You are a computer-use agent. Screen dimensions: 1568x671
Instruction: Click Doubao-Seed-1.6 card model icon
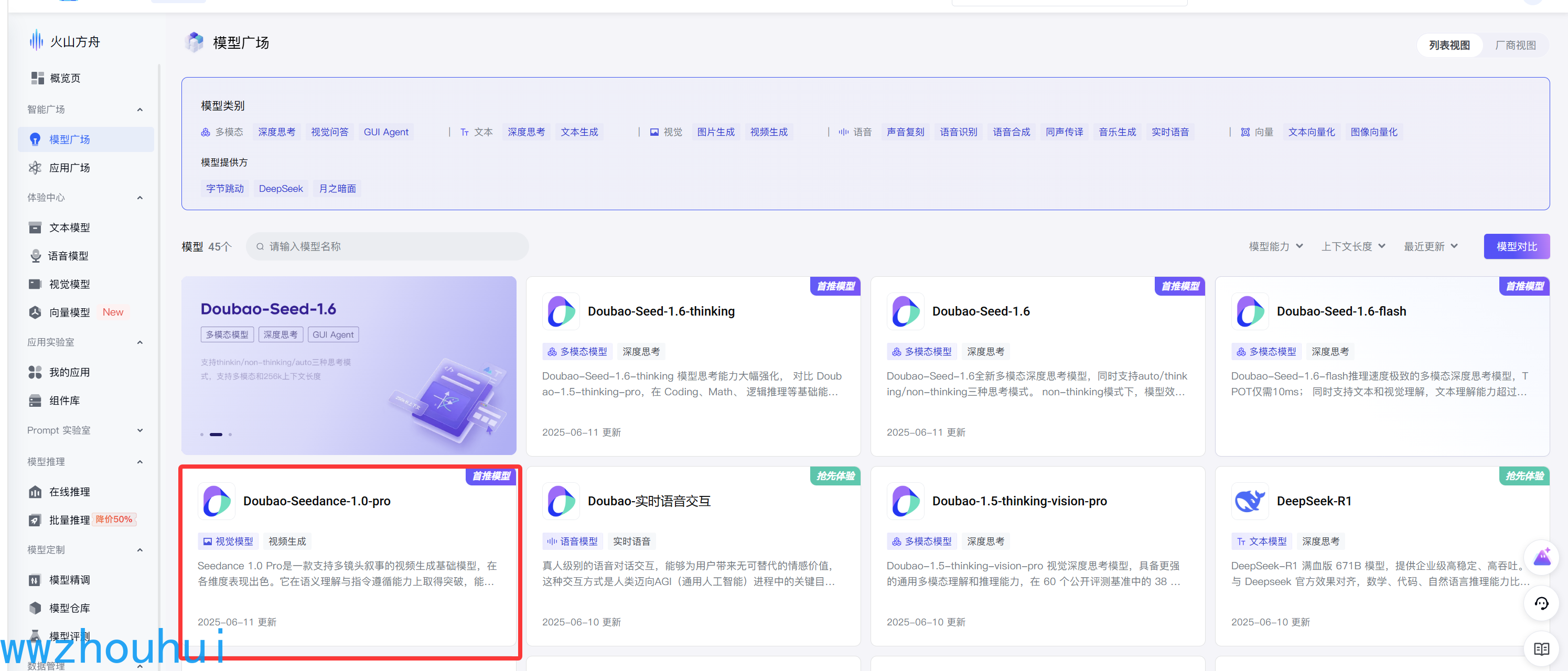coord(906,311)
